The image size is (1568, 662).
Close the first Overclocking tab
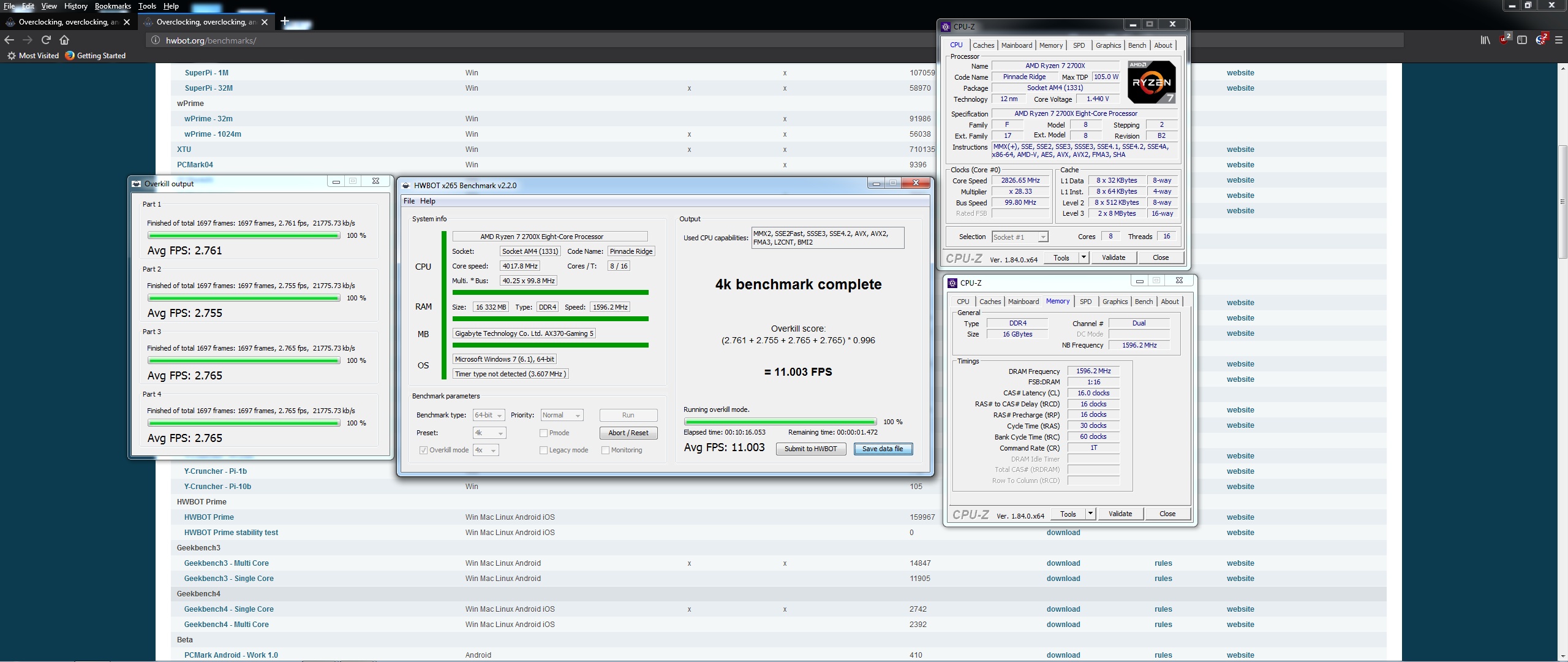tap(127, 22)
